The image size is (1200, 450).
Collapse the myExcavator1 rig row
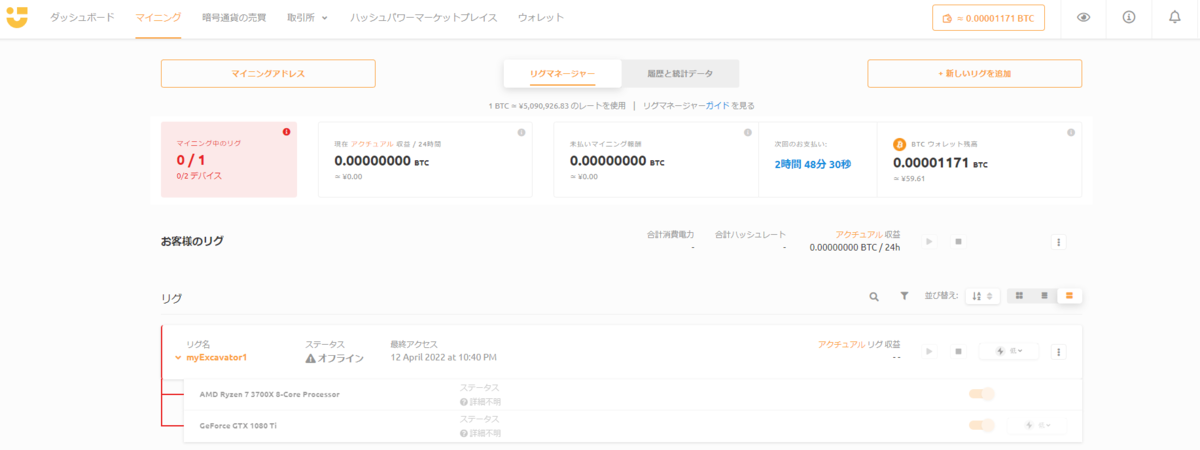[178, 357]
